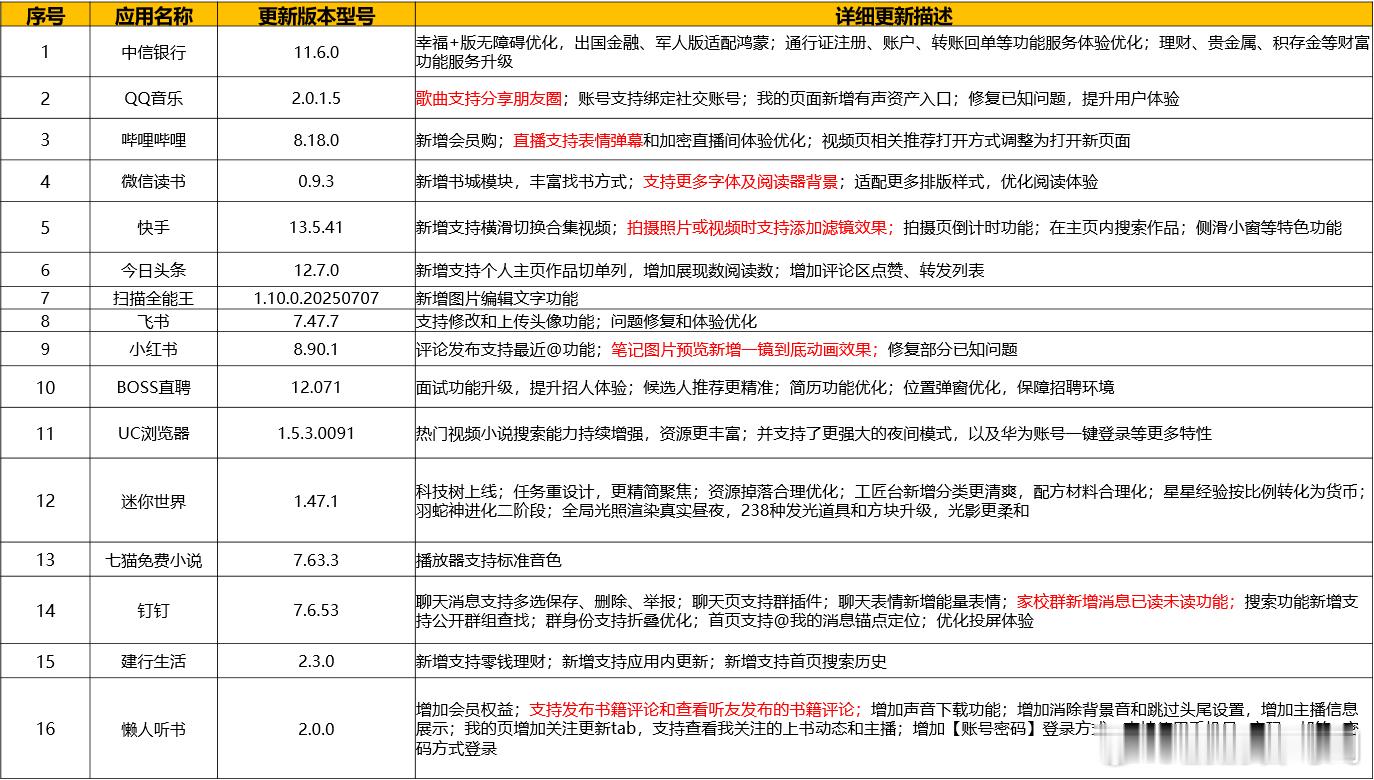The width and height of the screenshot is (1374, 780).
Task: Click the 幸福+版无障碍优化 description cell
Action: point(893,52)
